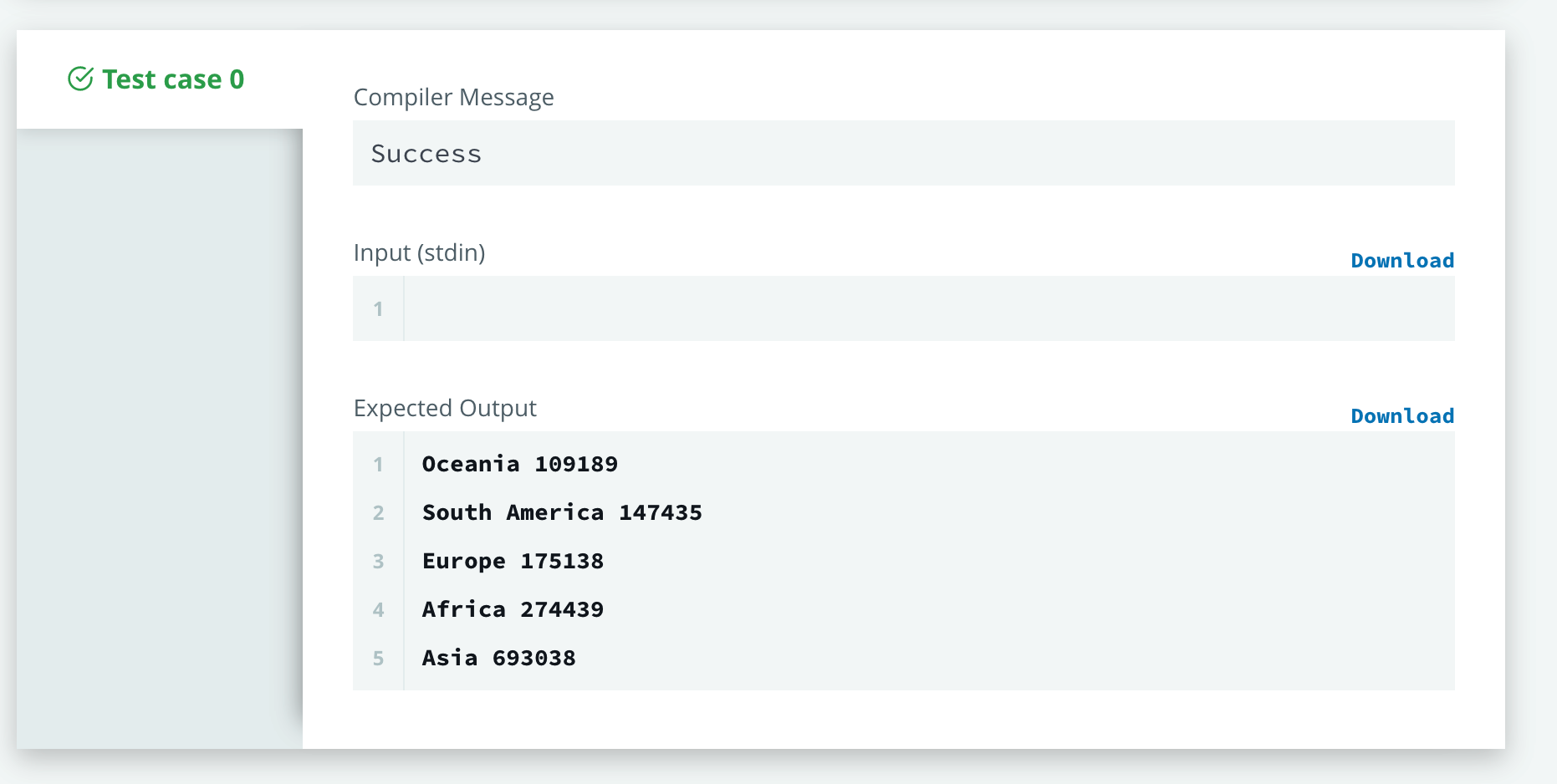Select the Europe 175138 output line
This screenshot has height=784, width=1557.
coord(513,561)
